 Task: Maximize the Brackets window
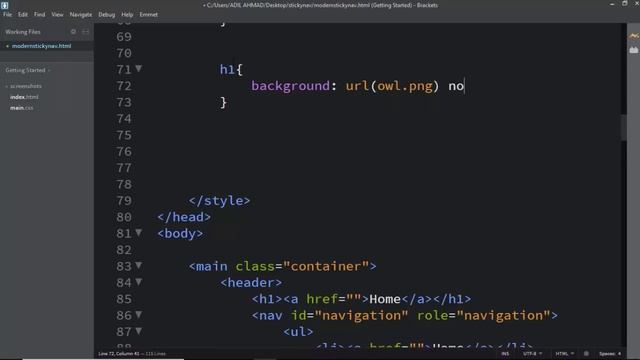624,4
